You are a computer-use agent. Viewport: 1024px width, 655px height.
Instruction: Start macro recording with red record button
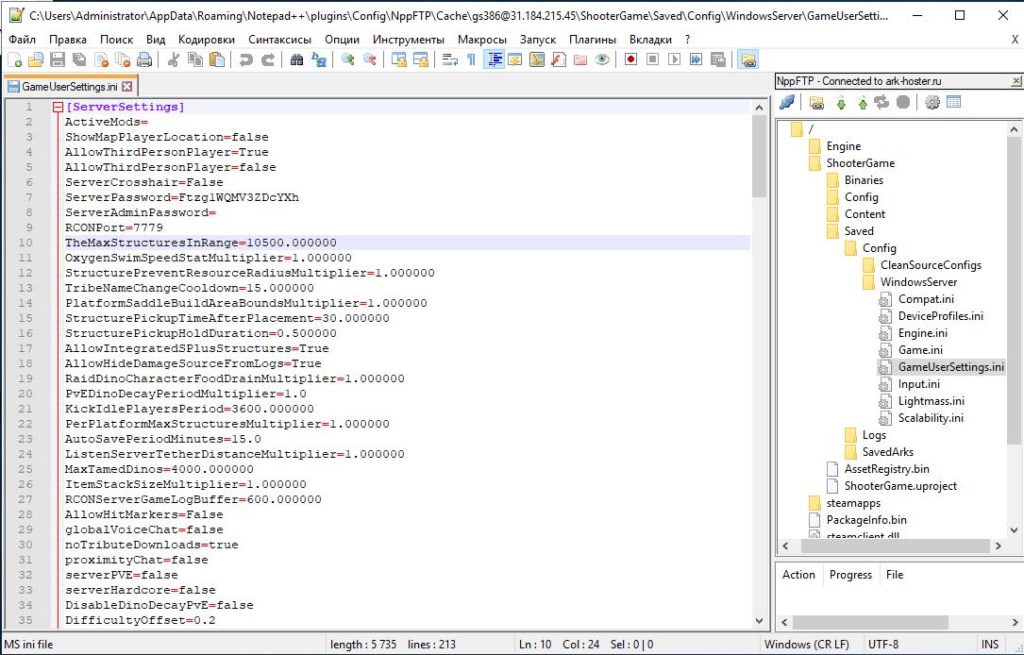(630, 60)
